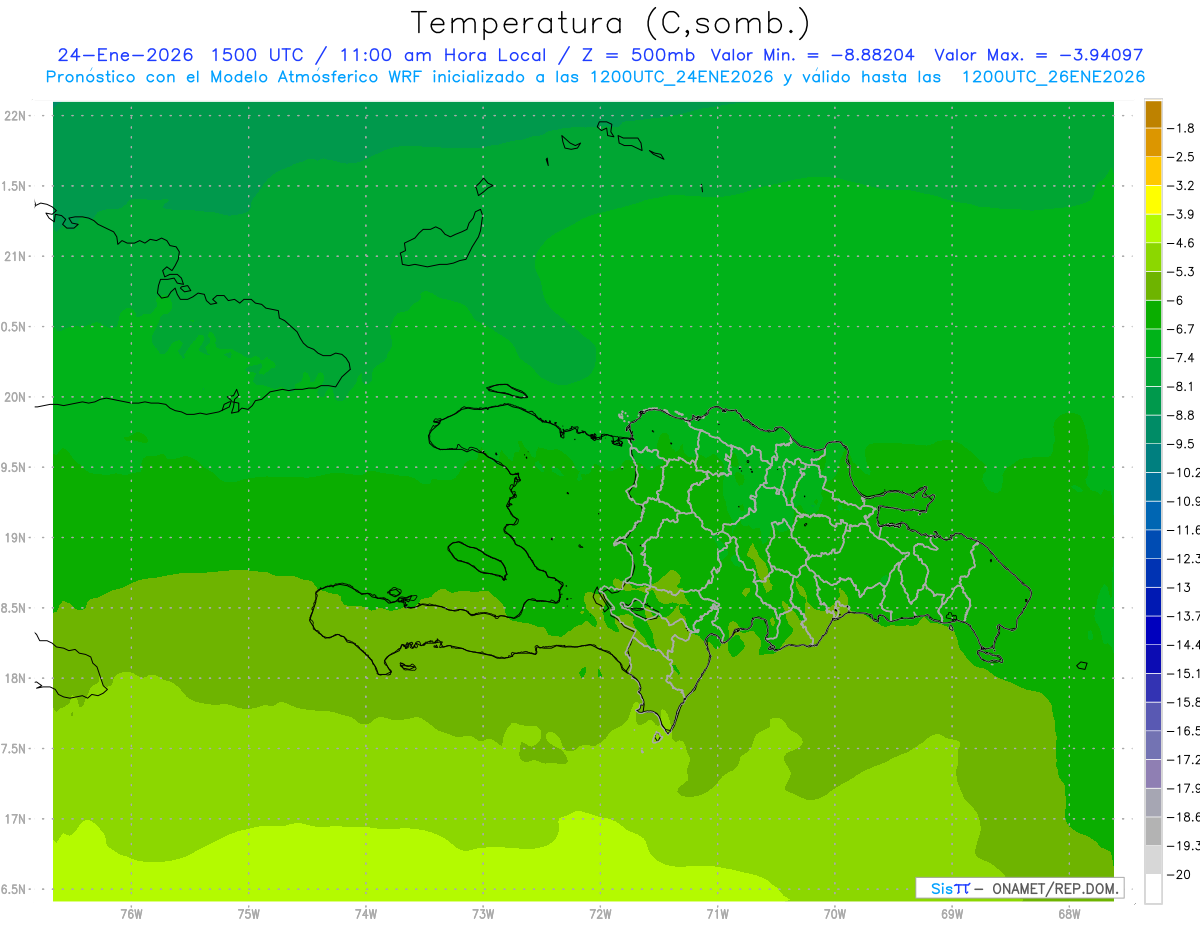Click the "-3.9" color scale value
1200x927 pixels.
(x=1181, y=214)
